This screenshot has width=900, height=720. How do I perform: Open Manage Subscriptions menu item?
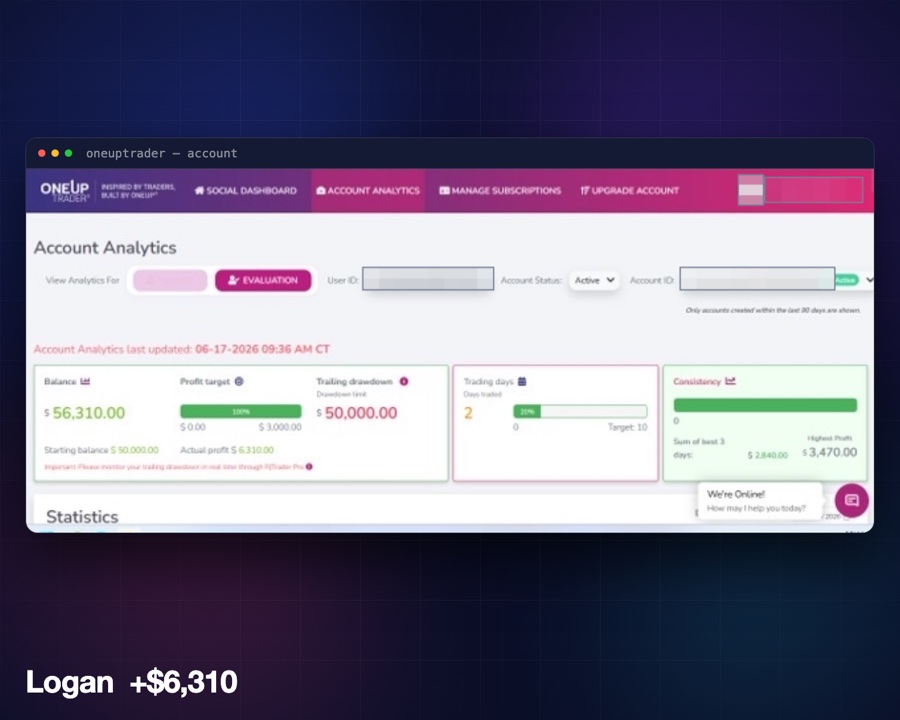click(x=500, y=191)
